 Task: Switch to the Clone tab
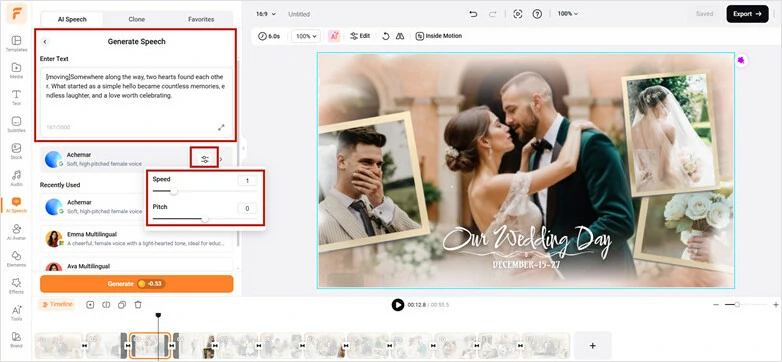pos(137,19)
